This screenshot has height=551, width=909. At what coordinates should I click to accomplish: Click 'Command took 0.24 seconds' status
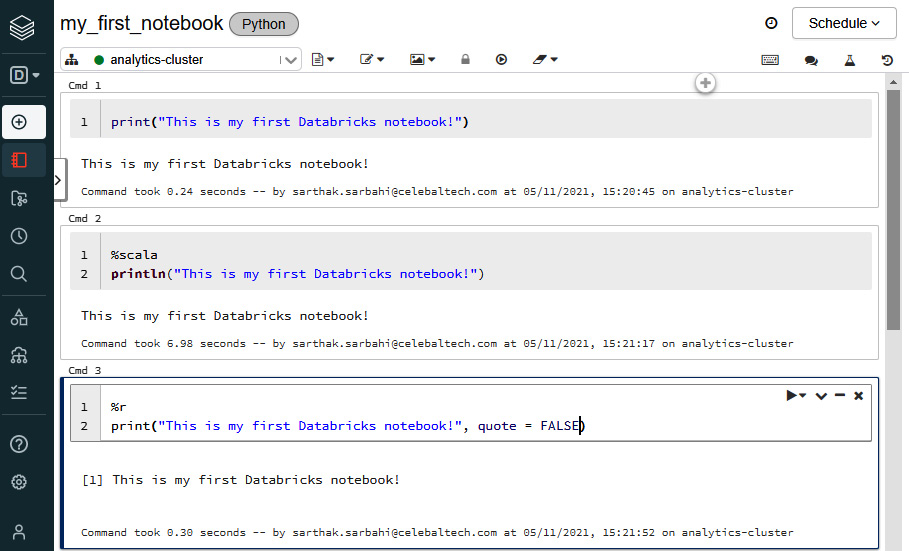tap(437, 191)
